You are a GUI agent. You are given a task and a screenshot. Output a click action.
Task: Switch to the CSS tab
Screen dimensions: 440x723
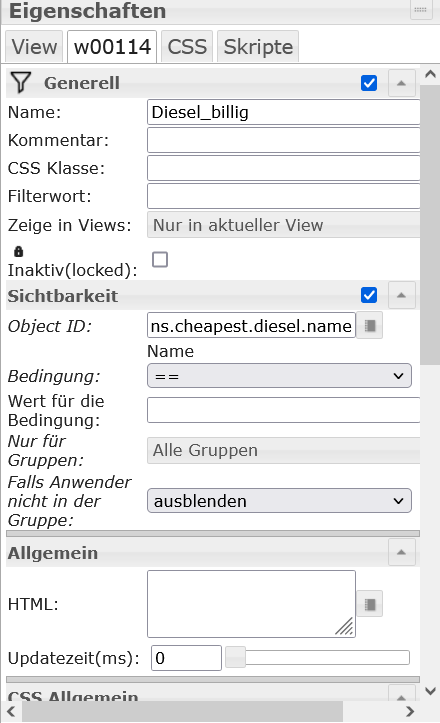(187, 47)
